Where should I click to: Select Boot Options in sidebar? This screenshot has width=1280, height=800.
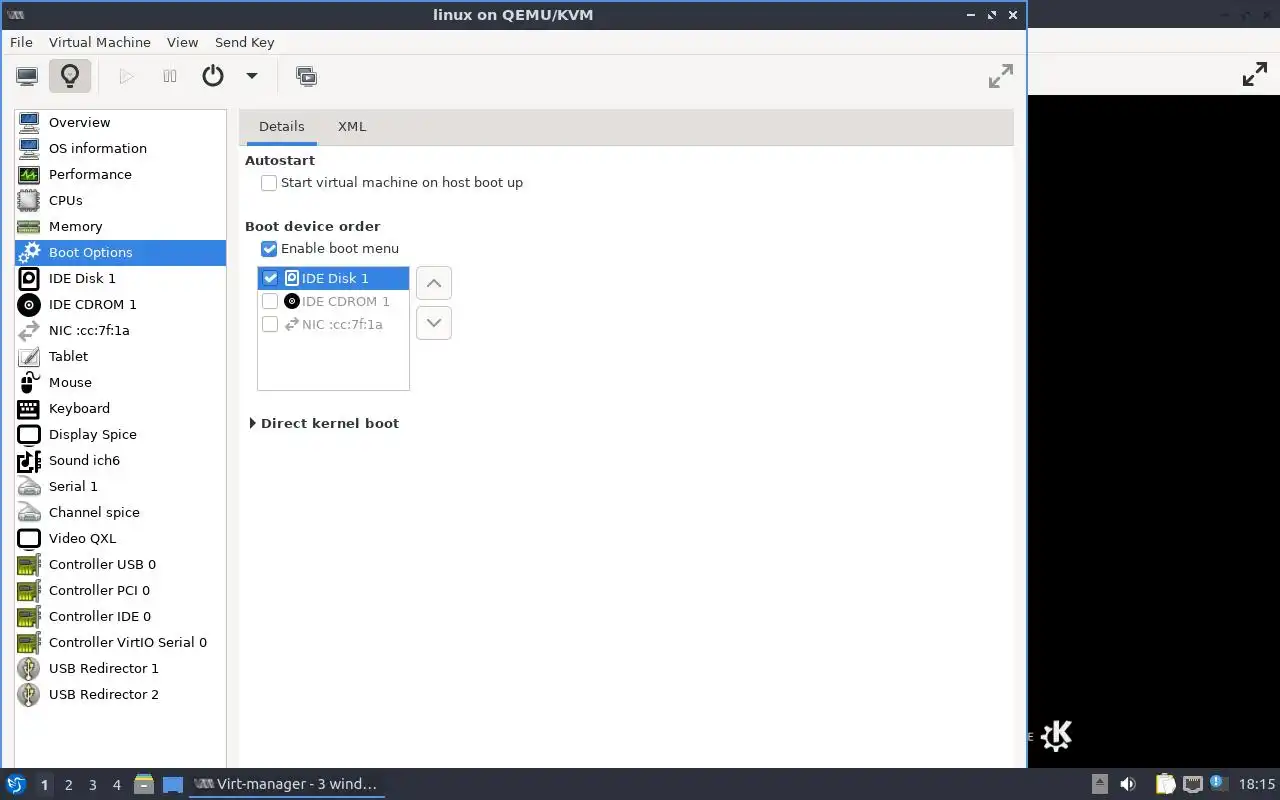pyautogui.click(x=120, y=252)
